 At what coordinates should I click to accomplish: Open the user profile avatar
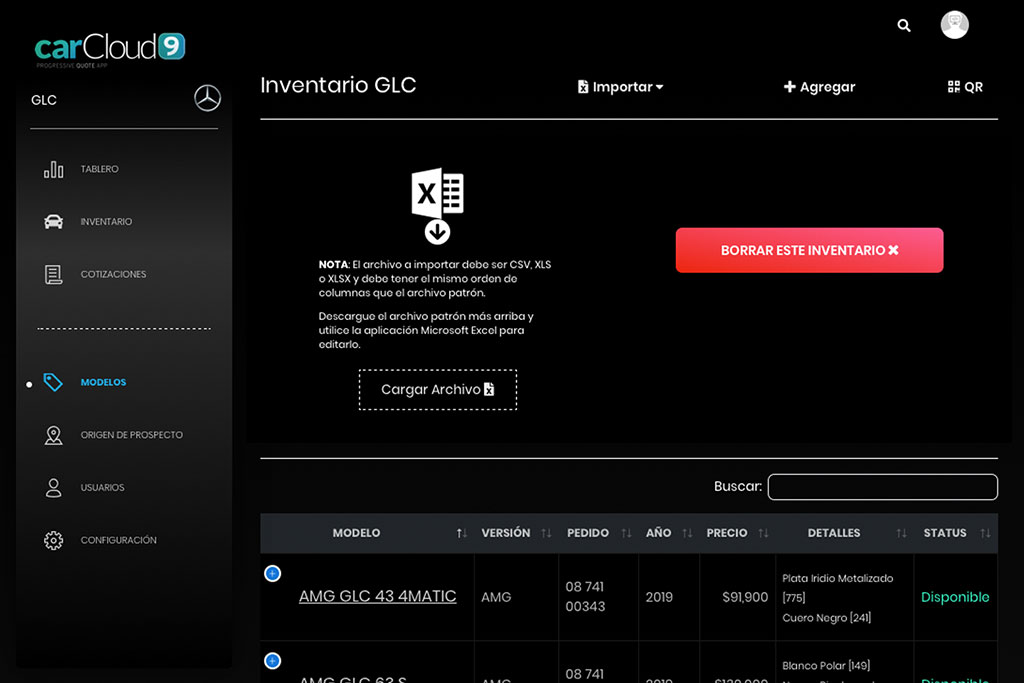pyautogui.click(x=954, y=25)
